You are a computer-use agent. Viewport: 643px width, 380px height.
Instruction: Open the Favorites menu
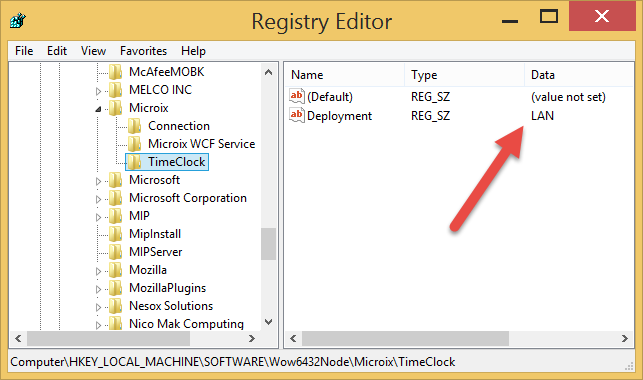(144, 51)
